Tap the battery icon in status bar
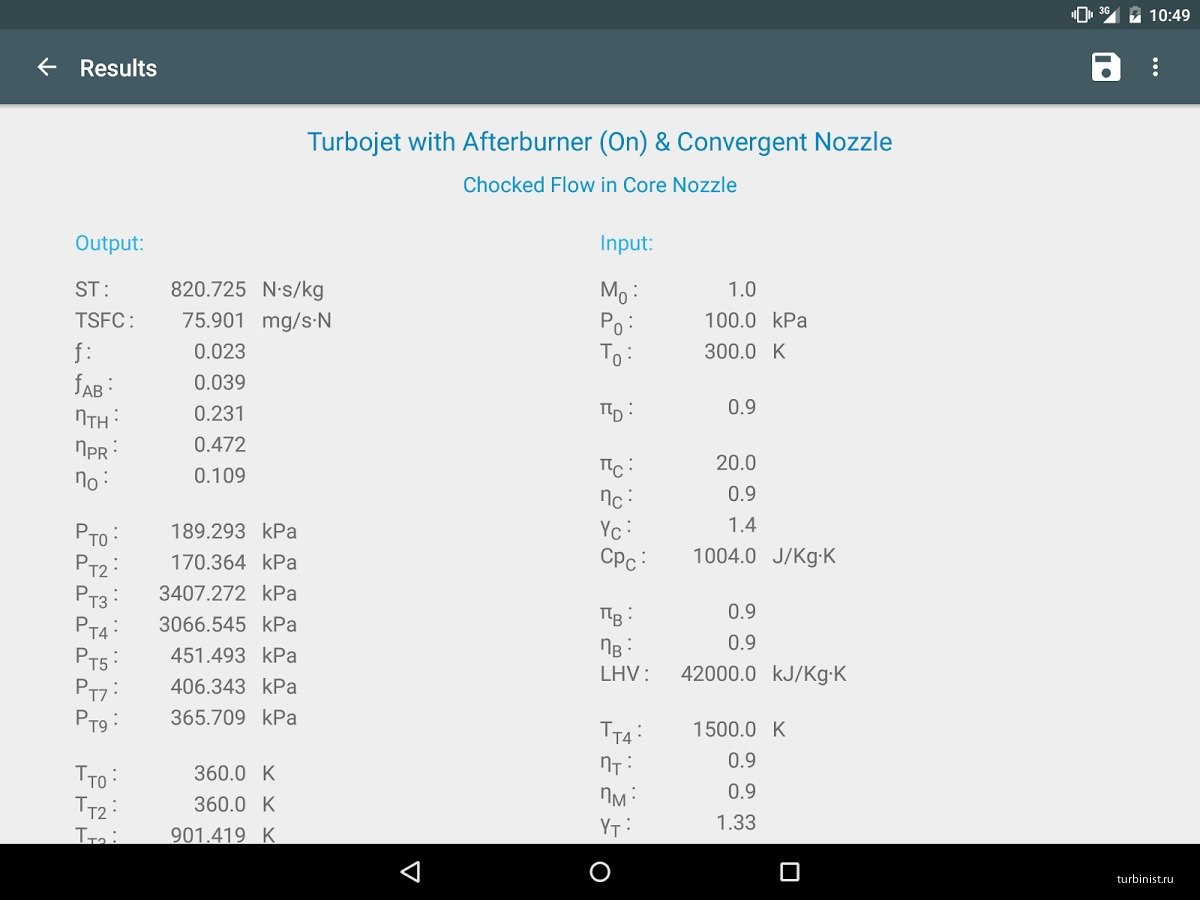 (1135, 14)
